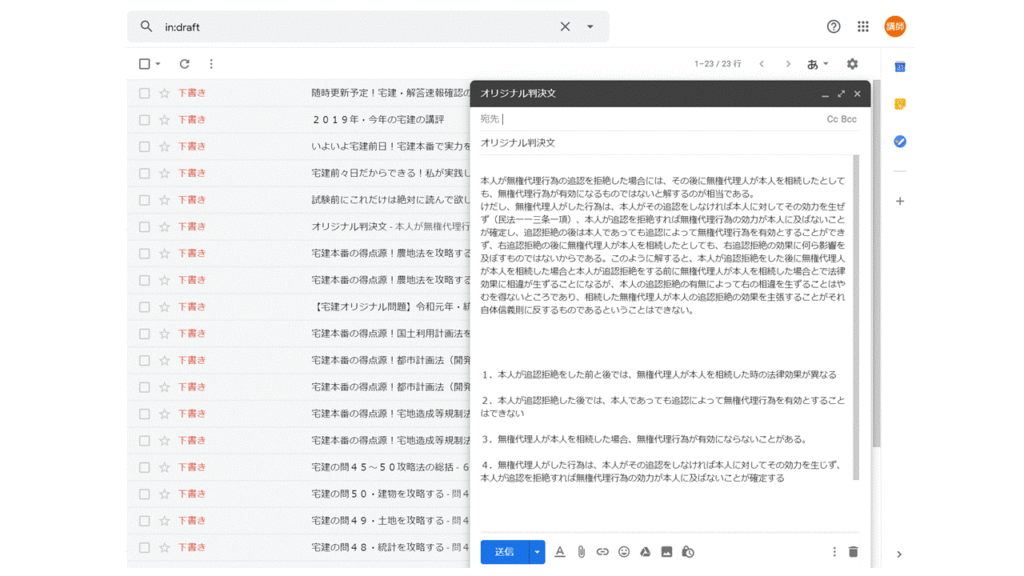This screenshot has width=1024, height=576.
Task: Discard the draft with the trash icon
Action: pos(853,552)
